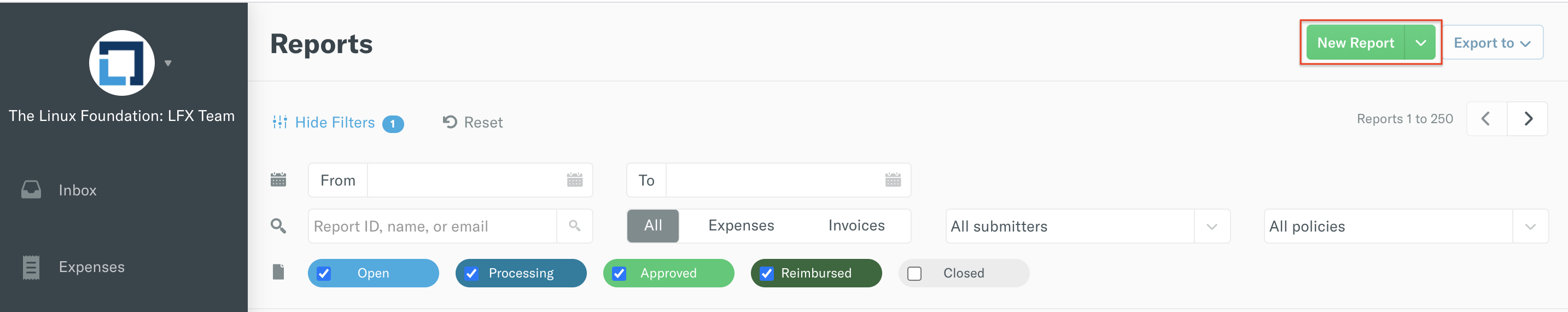Click Hide Filters

334,123
